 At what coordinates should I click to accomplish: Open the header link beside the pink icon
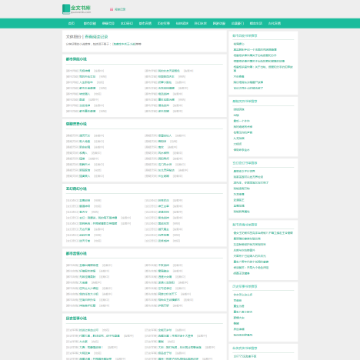click(120, 10)
